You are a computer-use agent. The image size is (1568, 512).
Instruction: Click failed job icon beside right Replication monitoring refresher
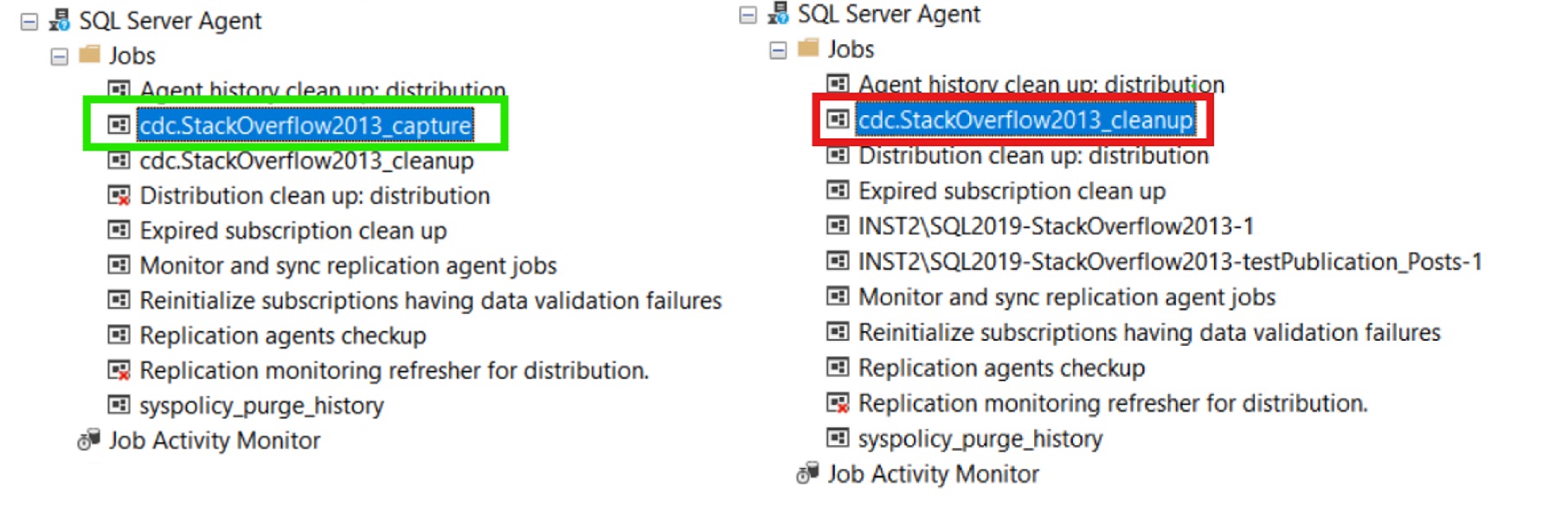click(x=838, y=403)
